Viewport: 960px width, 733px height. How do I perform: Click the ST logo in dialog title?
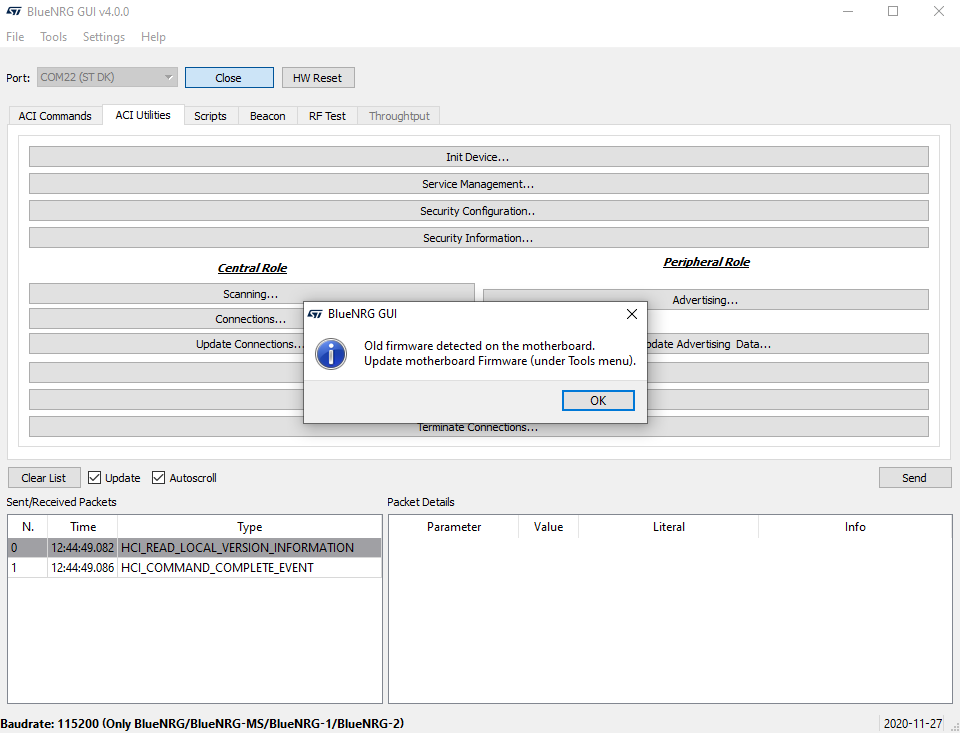click(315, 314)
